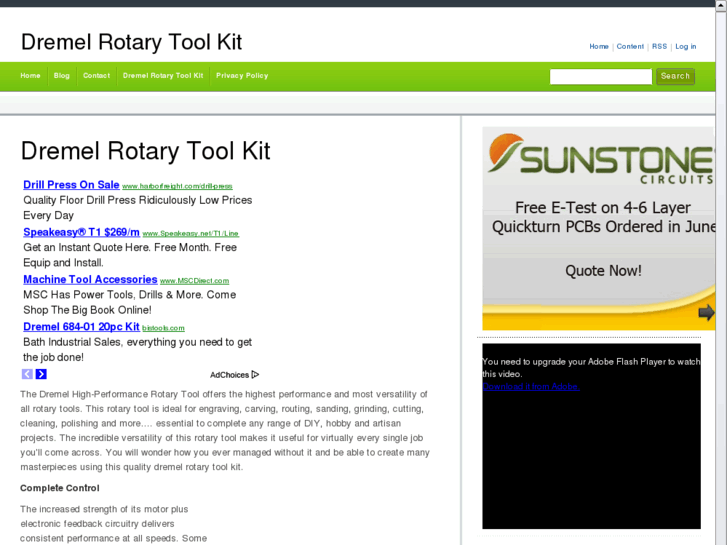Click Quote Now! in the Sunstone ad
Screen dimensions: 727x545
click(603, 270)
